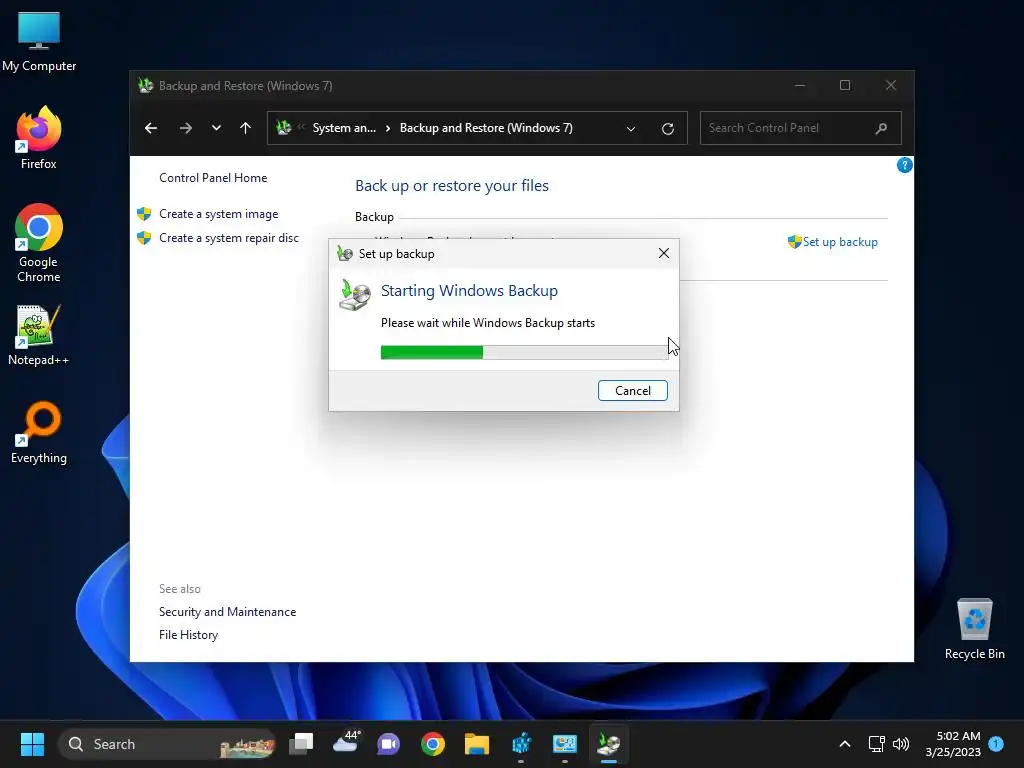Launch Everything search desktop shortcut
Screen dimensions: 1024x768
click(x=39, y=432)
